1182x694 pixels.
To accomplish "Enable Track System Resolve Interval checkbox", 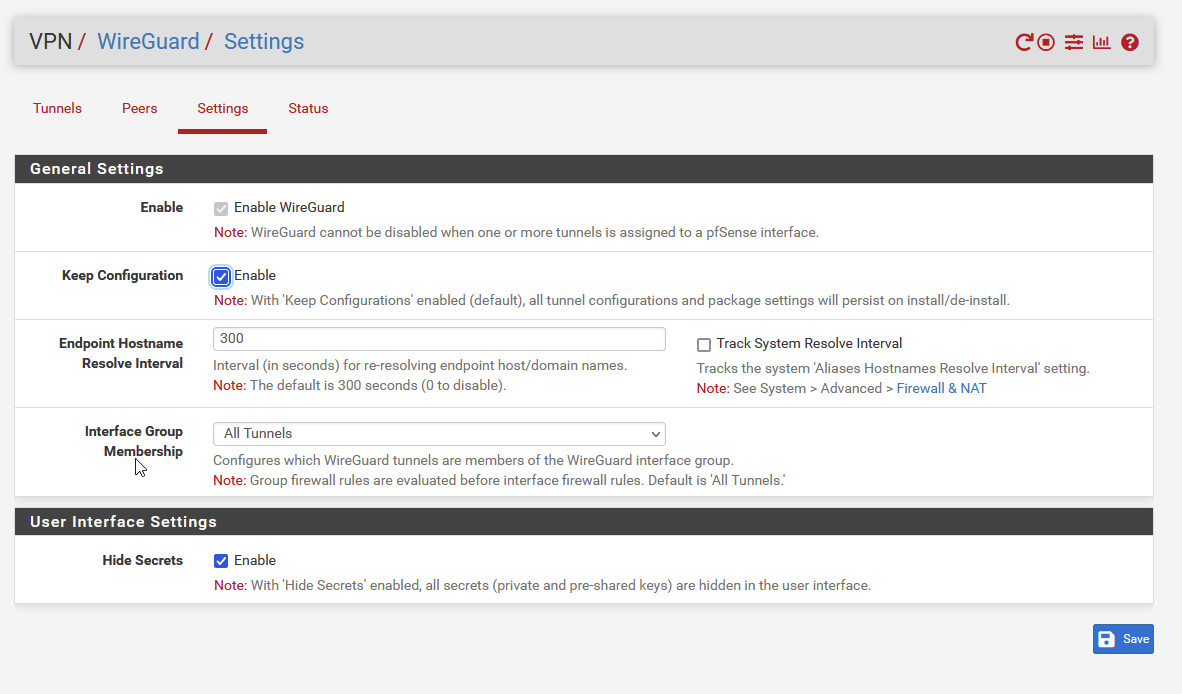I will 704,345.
